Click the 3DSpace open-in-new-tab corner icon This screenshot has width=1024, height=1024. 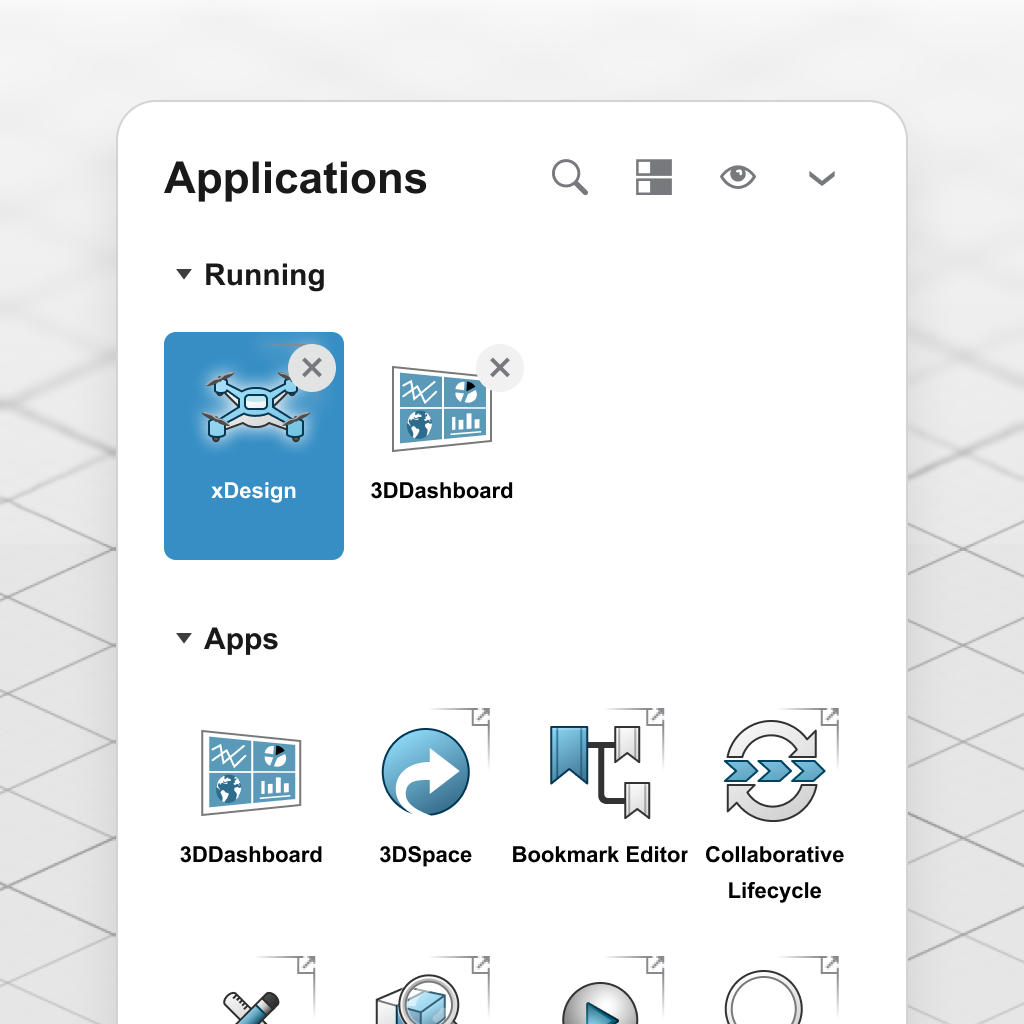tap(481, 716)
